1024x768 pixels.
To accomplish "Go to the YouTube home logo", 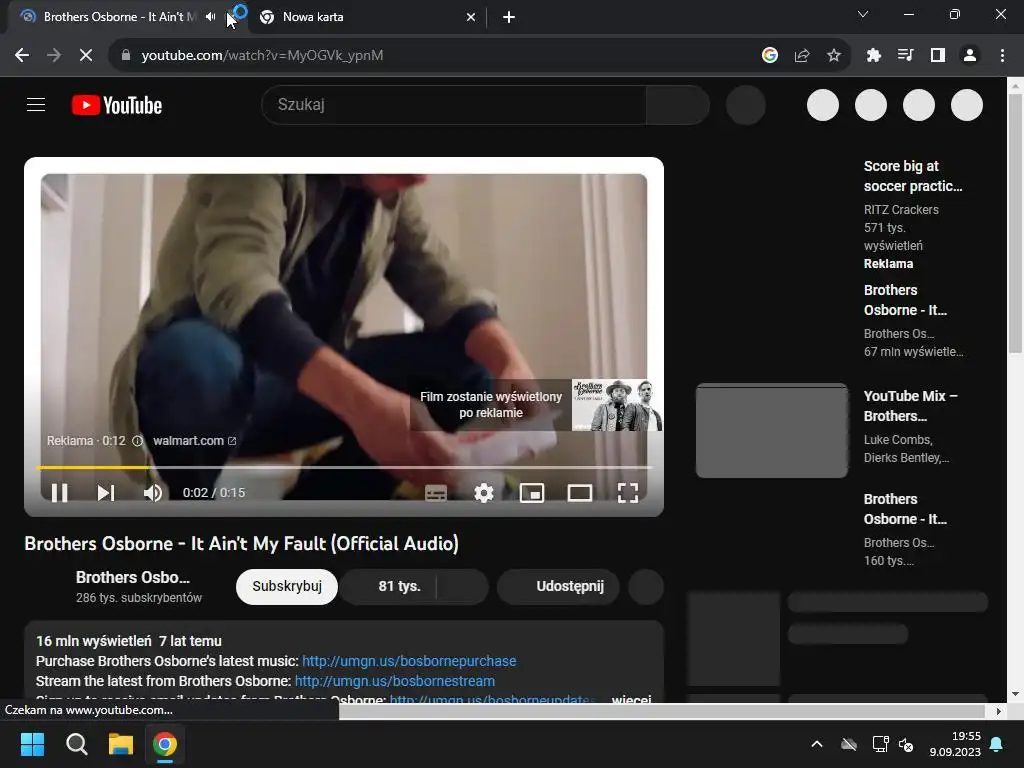I will (x=117, y=105).
